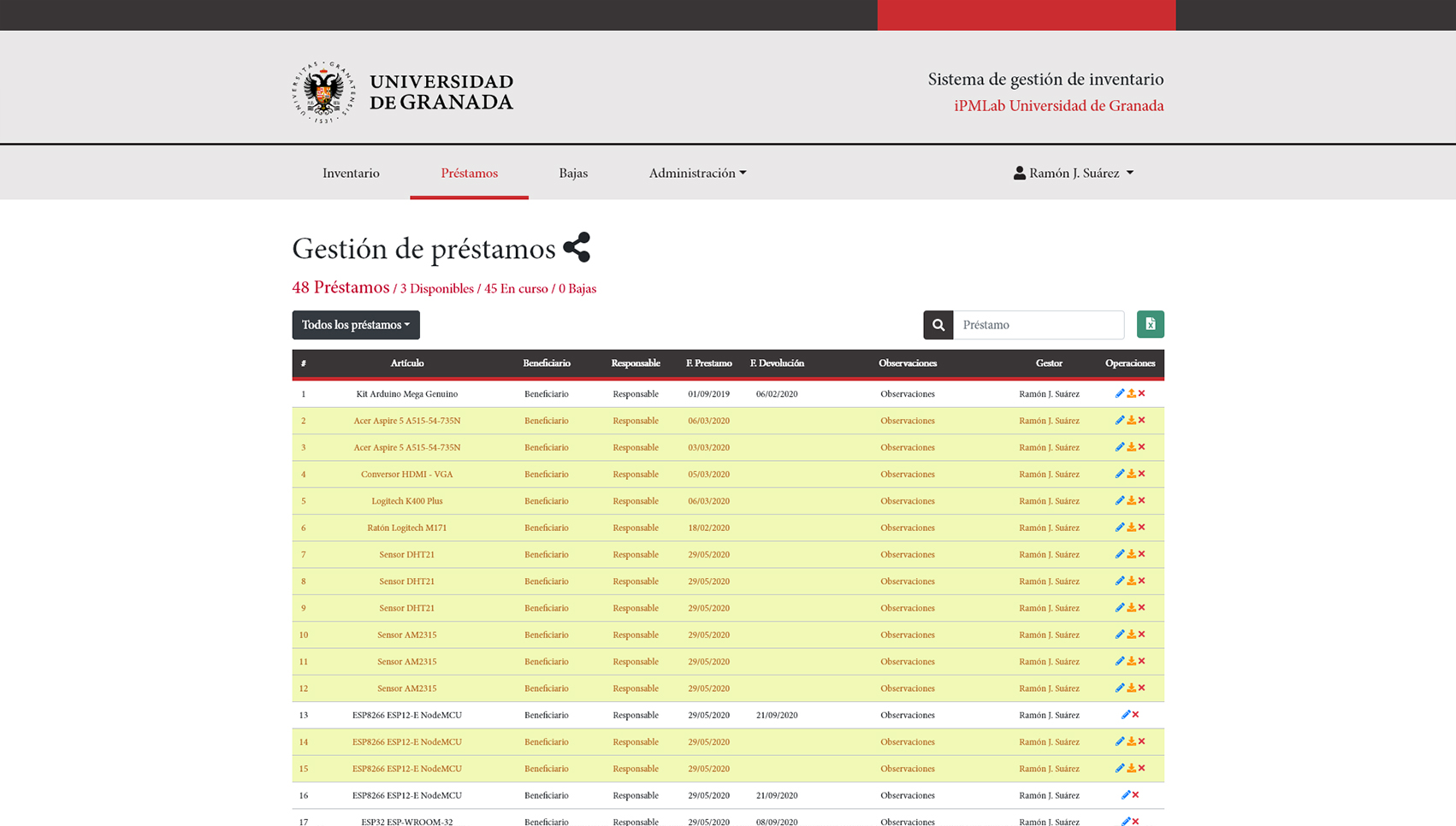Export the loans list to Excel
1456x826 pixels.
(1150, 324)
